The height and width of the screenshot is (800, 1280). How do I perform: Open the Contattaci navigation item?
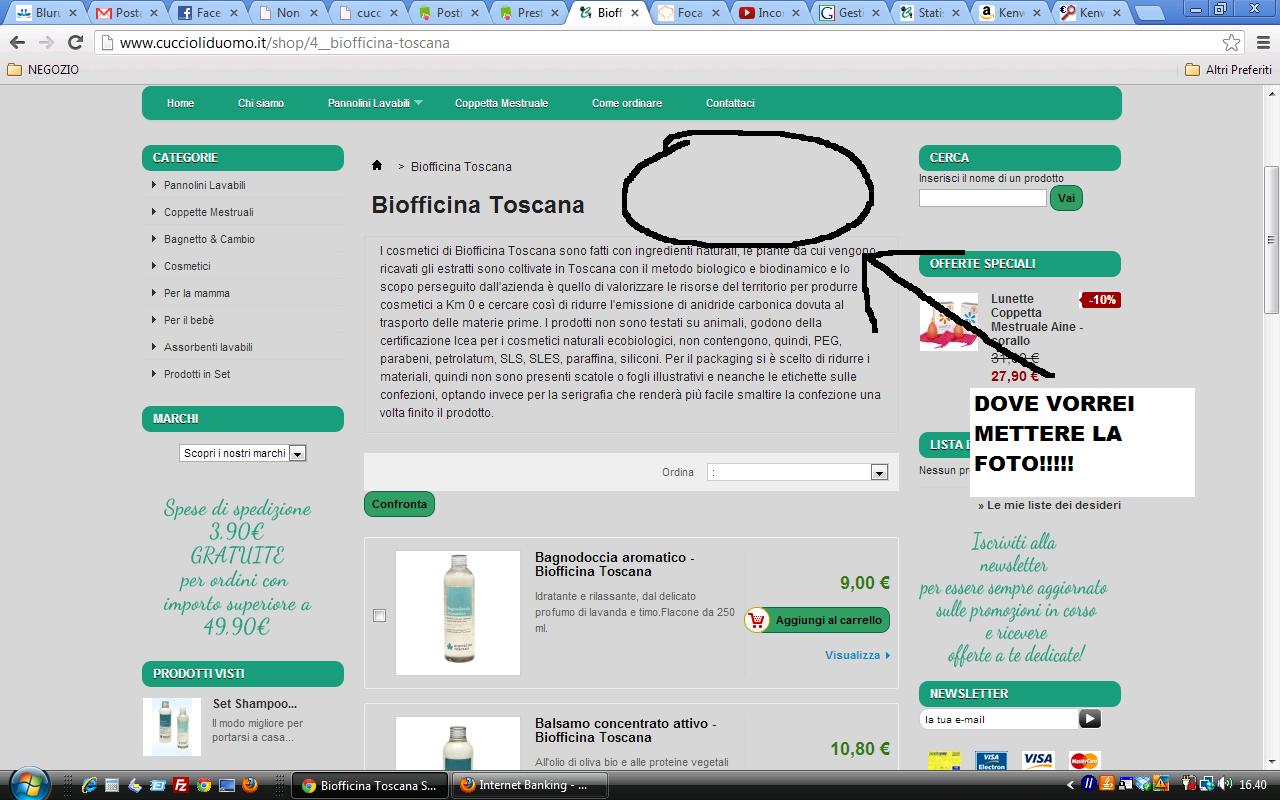(x=730, y=103)
